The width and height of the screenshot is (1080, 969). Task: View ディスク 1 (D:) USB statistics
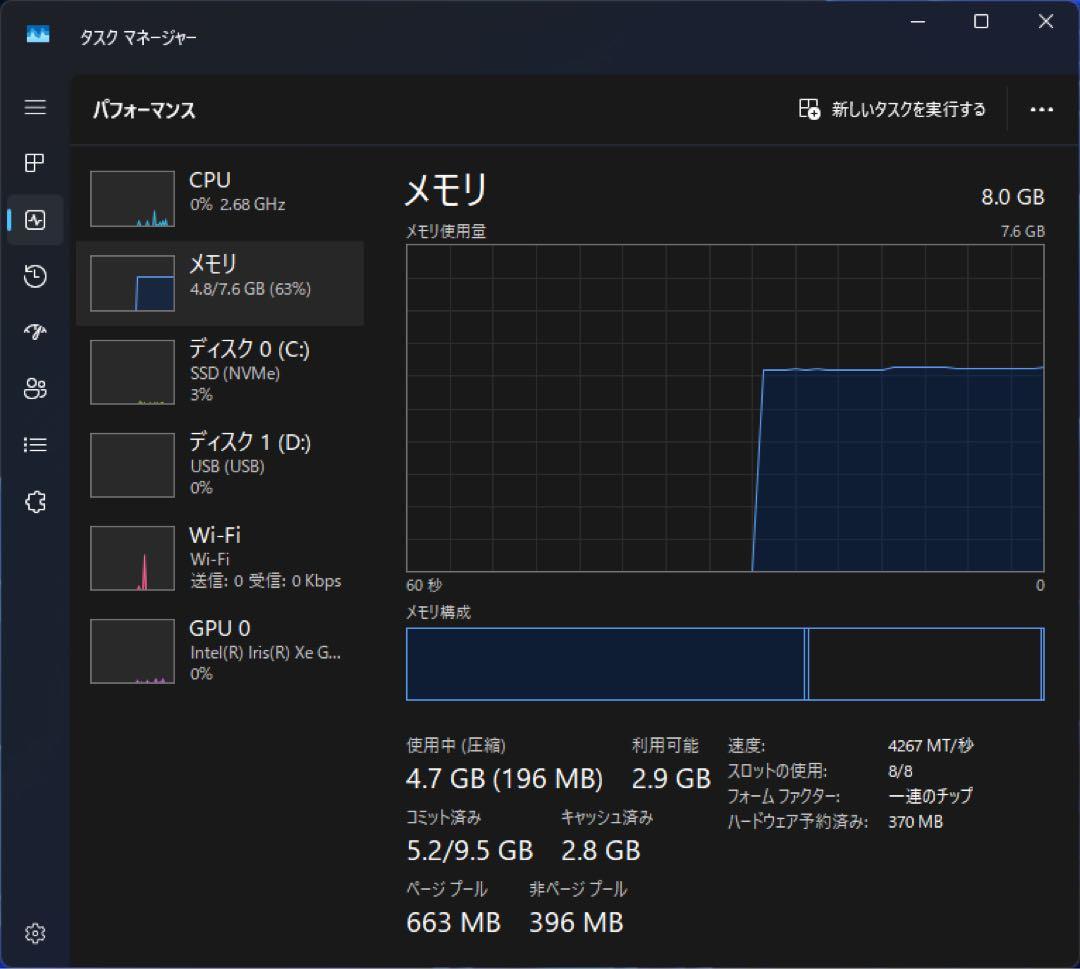tap(220, 464)
